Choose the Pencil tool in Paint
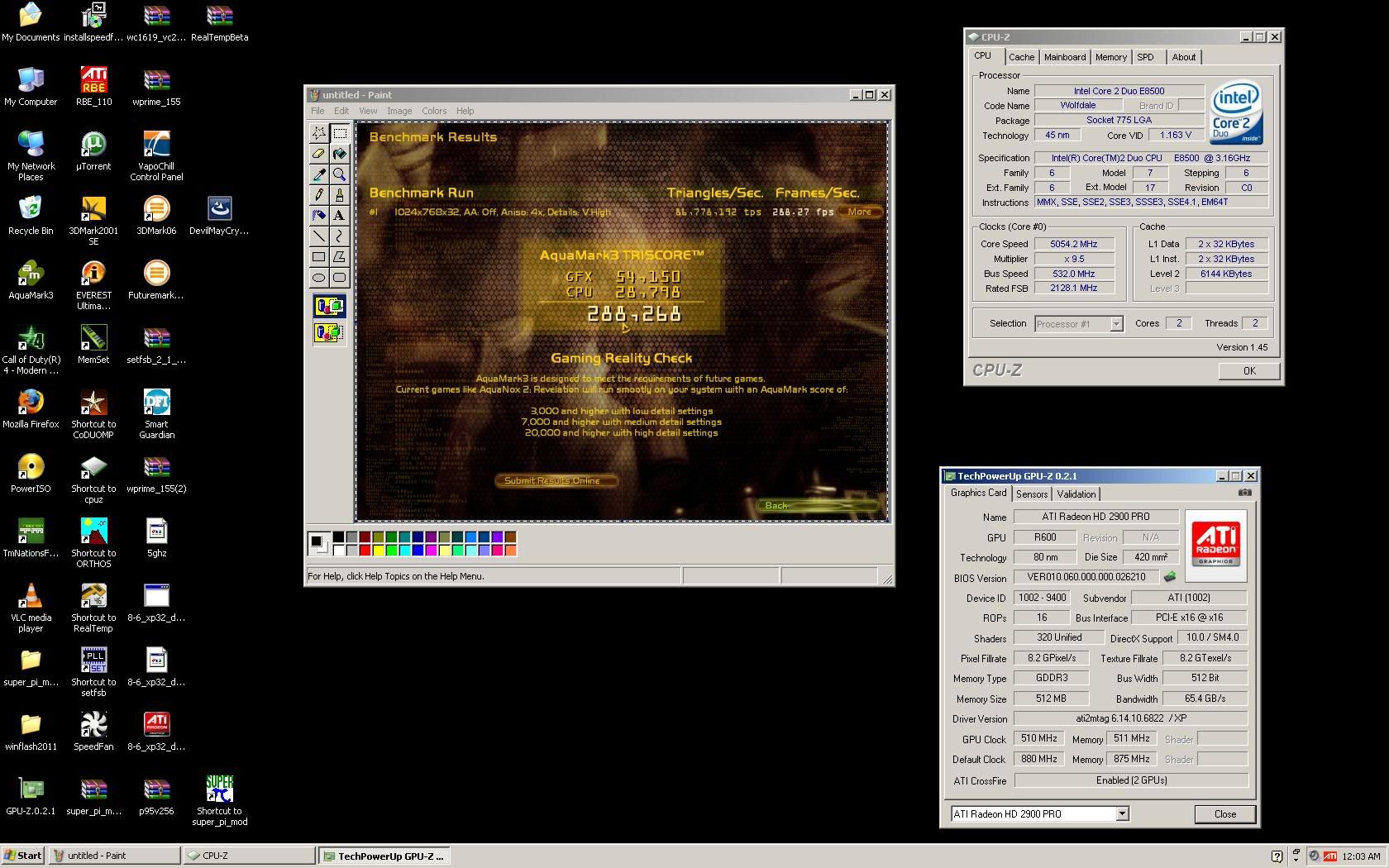This screenshot has width=1389, height=868. (318, 195)
